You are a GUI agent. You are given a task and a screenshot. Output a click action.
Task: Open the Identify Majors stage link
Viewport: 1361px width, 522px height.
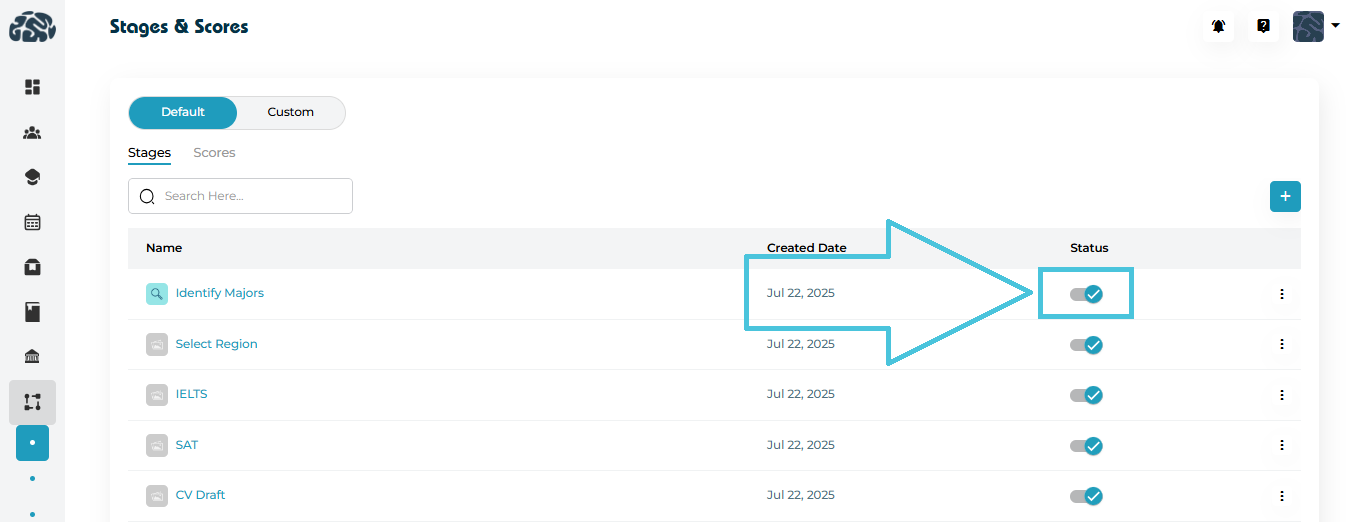[x=219, y=293]
